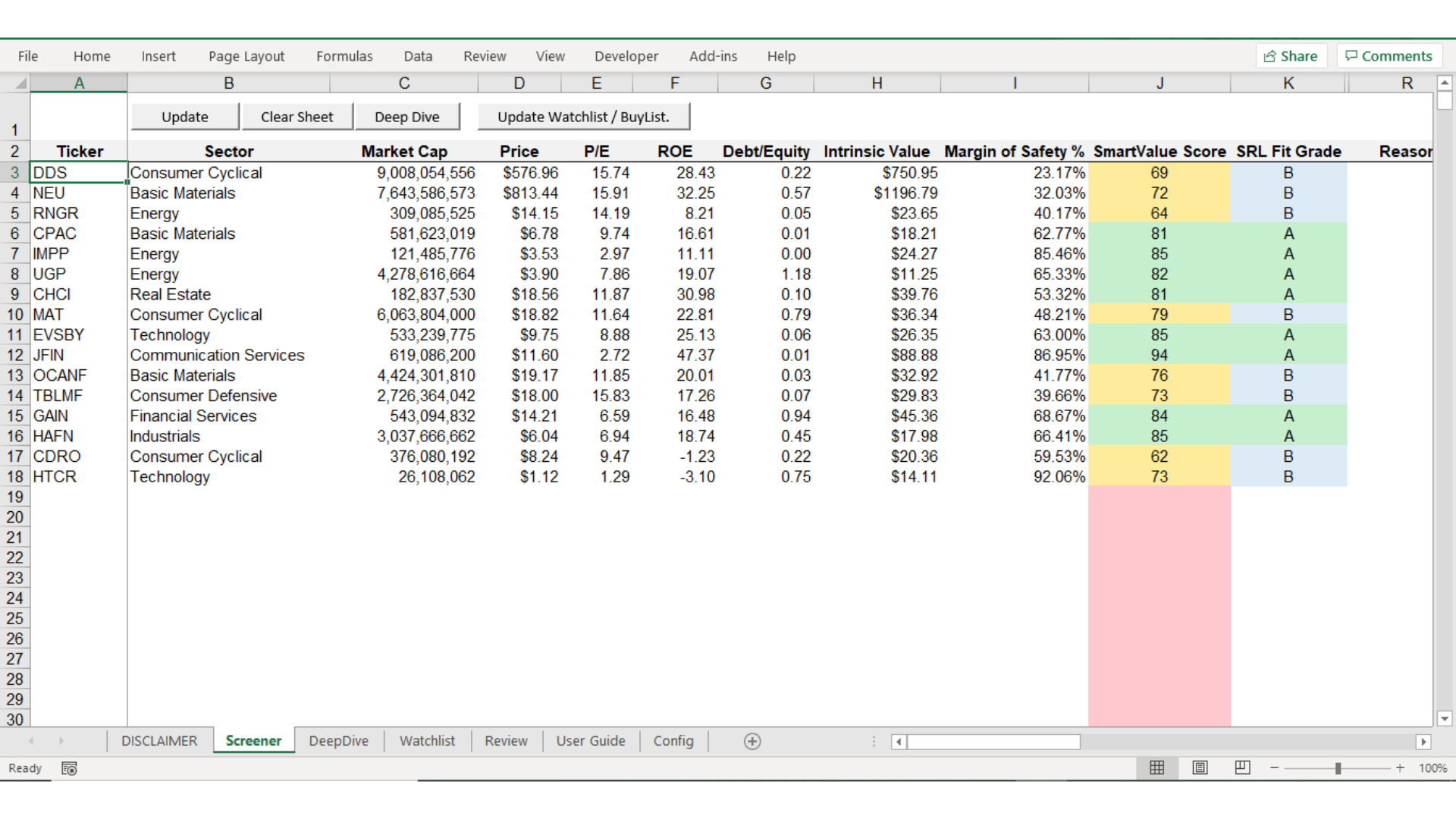
Task: Click the macro recording status icon
Action: 69,768
